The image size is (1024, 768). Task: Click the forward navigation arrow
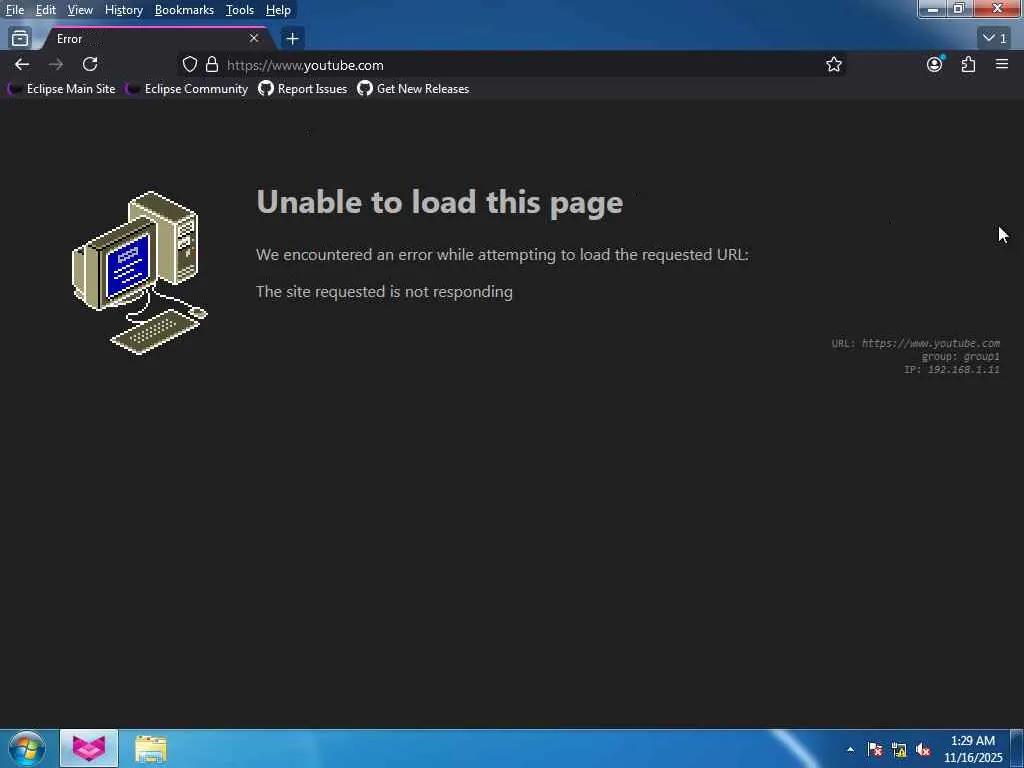point(56,64)
